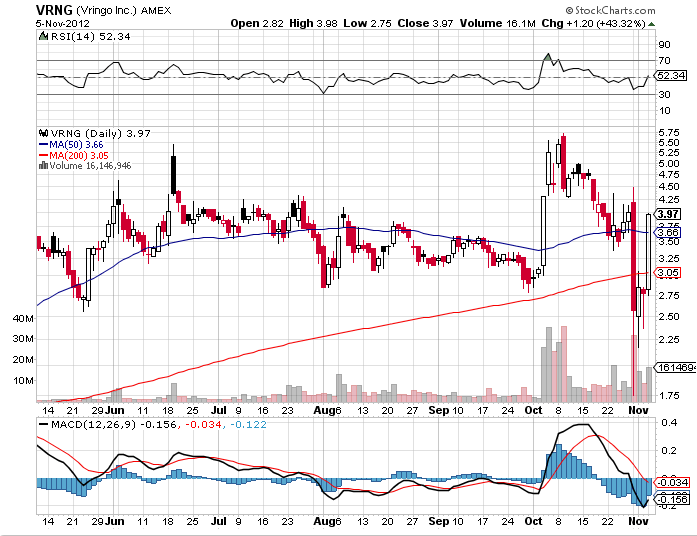
Task: Click the 'VRNG (Daily) 3.97' legend text
Action: (x=100, y=133)
